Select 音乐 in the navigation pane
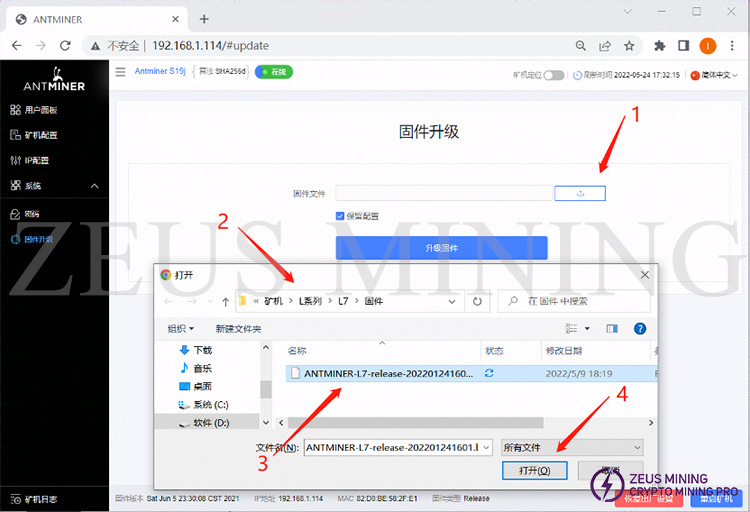The image size is (750, 512). pos(196,368)
